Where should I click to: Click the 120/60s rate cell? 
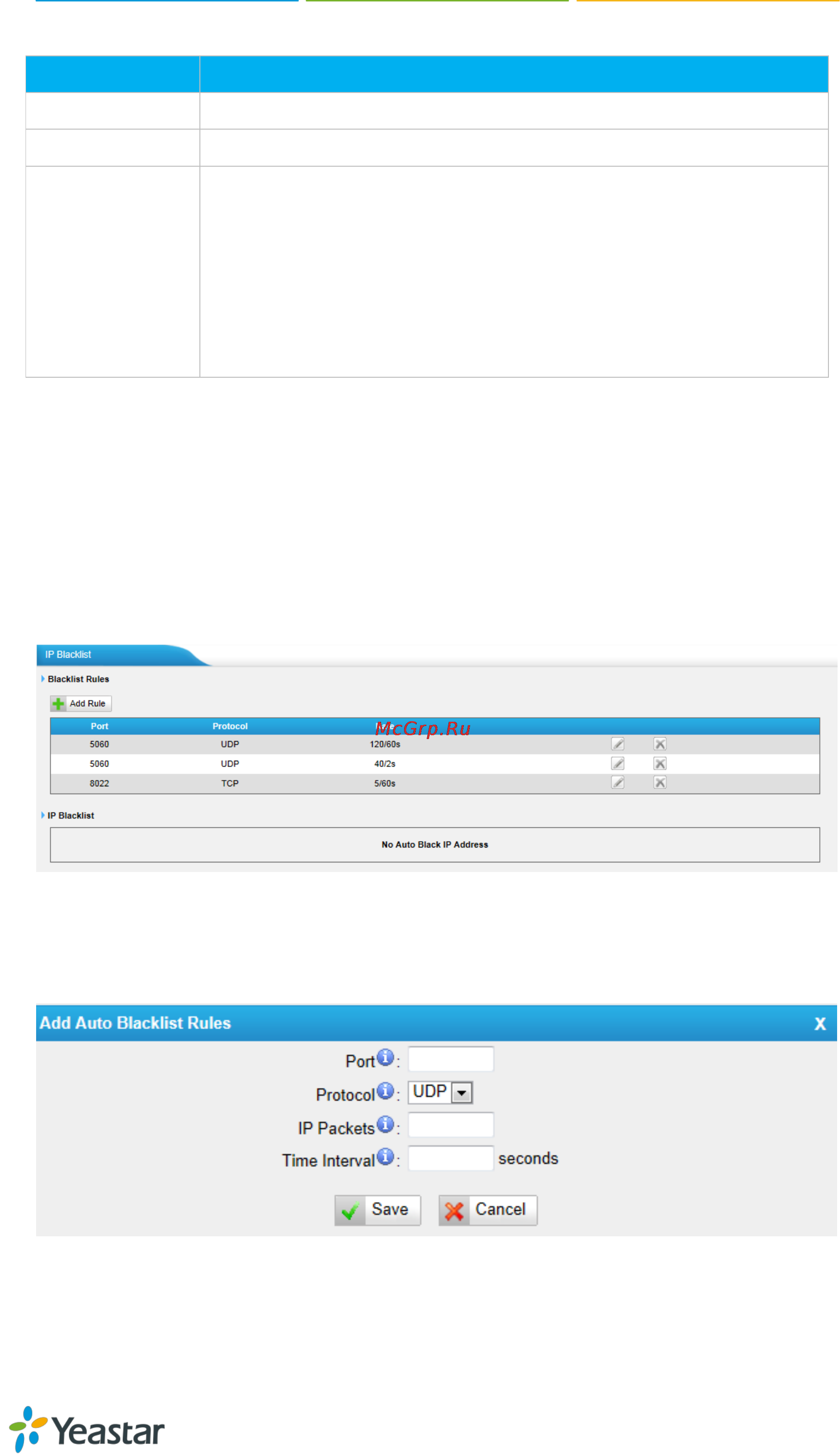pyautogui.click(x=385, y=744)
